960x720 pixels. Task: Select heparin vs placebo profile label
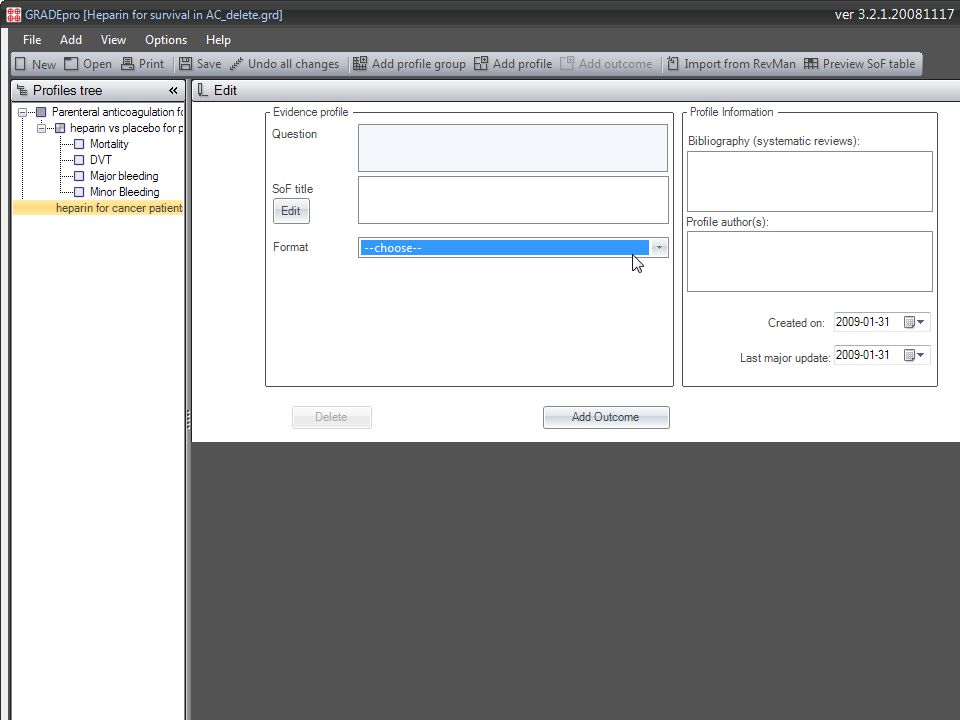pos(126,128)
